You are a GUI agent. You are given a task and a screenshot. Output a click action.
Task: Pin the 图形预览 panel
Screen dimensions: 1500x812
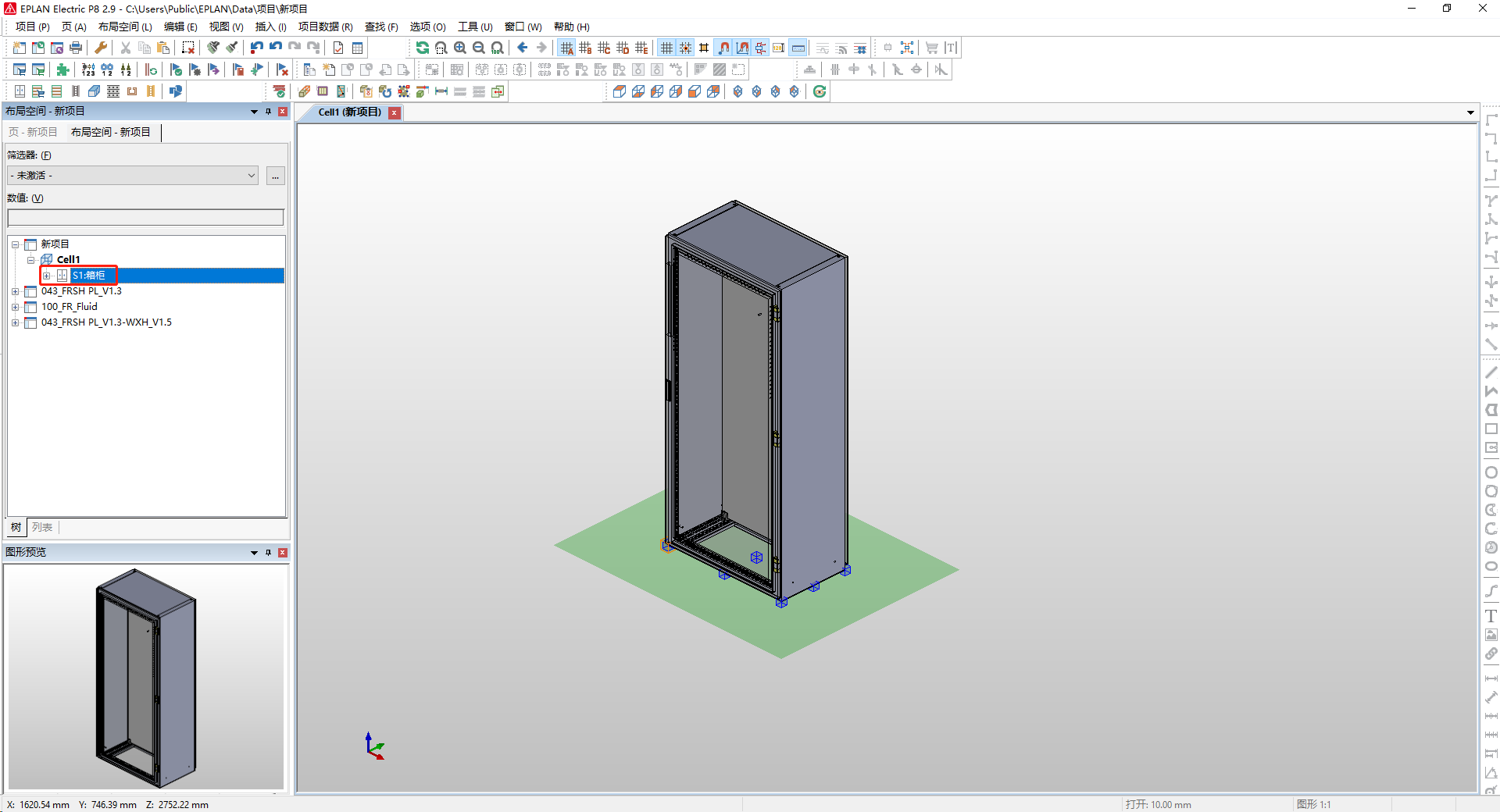[268, 552]
